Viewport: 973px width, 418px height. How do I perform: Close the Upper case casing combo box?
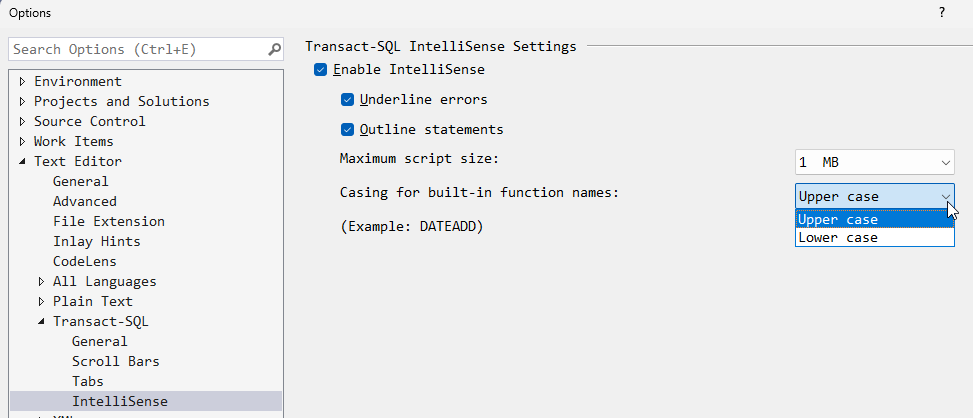click(874, 197)
